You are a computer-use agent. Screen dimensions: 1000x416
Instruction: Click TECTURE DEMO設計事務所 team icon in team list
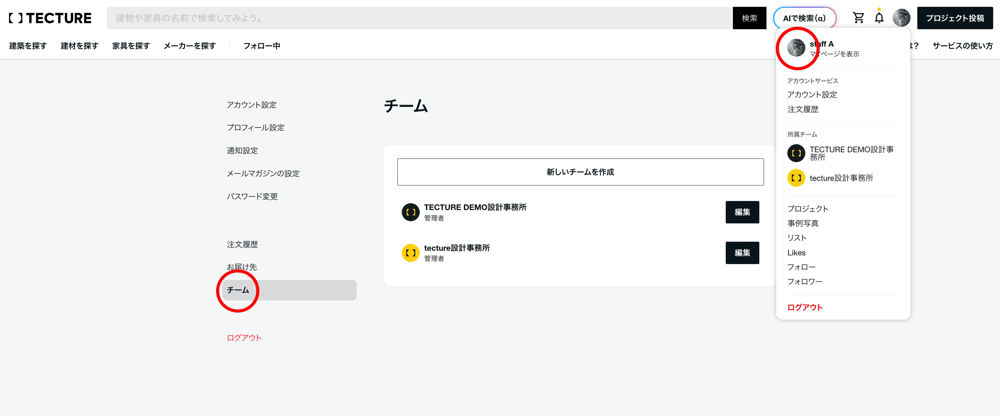click(x=410, y=212)
